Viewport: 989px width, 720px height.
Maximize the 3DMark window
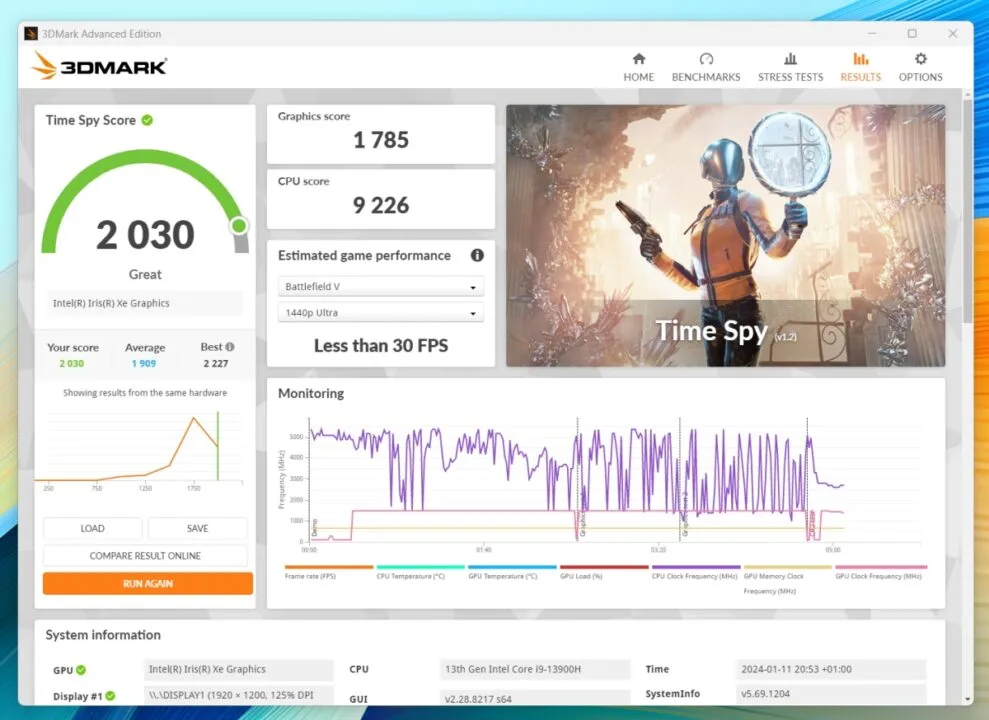pyautogui.click(x=912, y=33)
